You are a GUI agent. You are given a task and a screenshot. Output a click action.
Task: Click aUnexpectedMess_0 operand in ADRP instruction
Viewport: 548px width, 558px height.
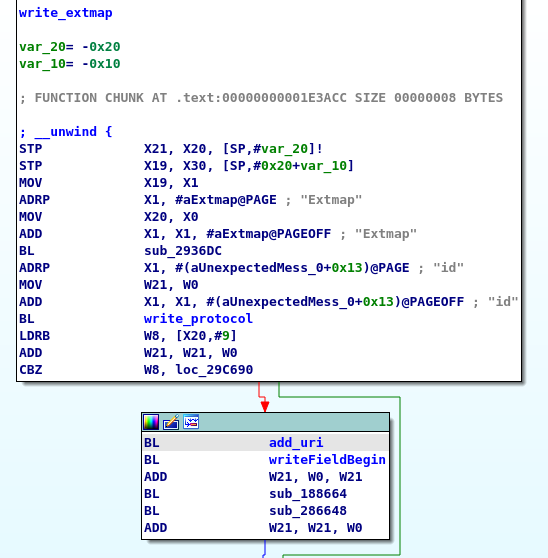click(x=292, y=268)
